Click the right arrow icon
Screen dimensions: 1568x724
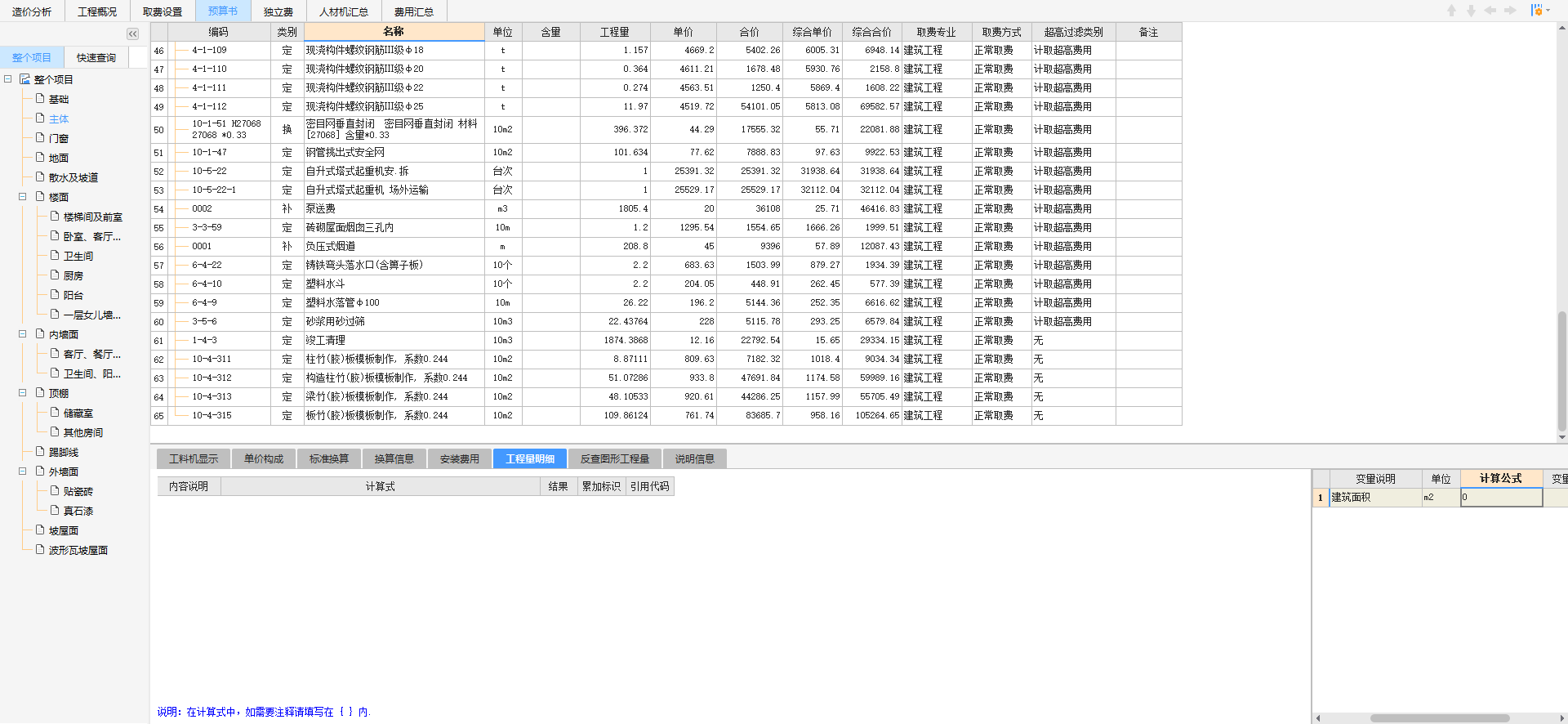[1510, 11]
